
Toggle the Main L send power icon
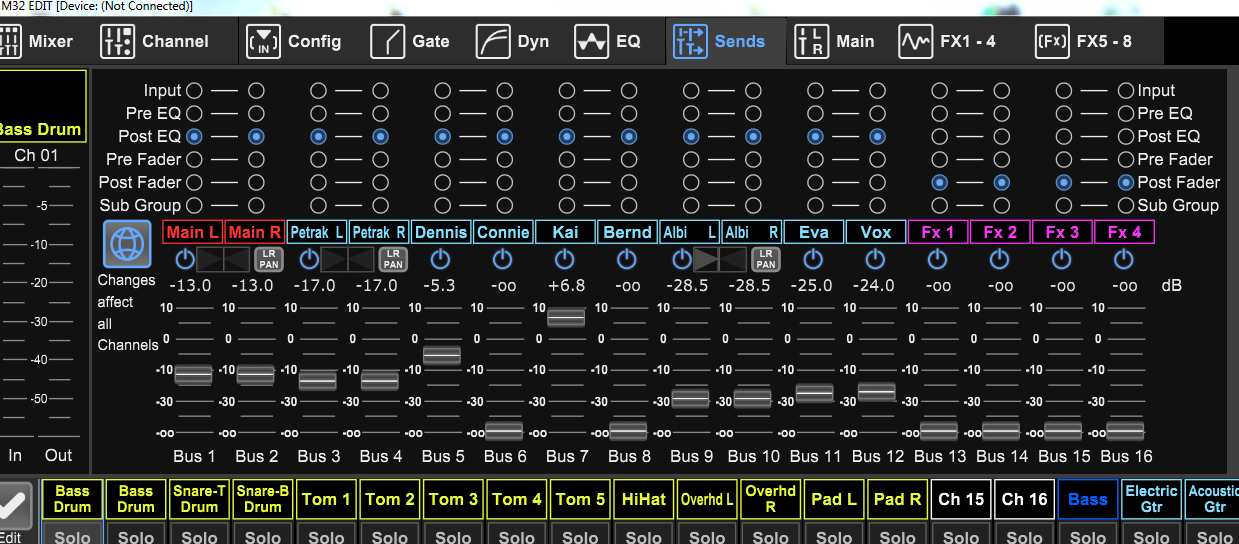click(x=184, y=260)
